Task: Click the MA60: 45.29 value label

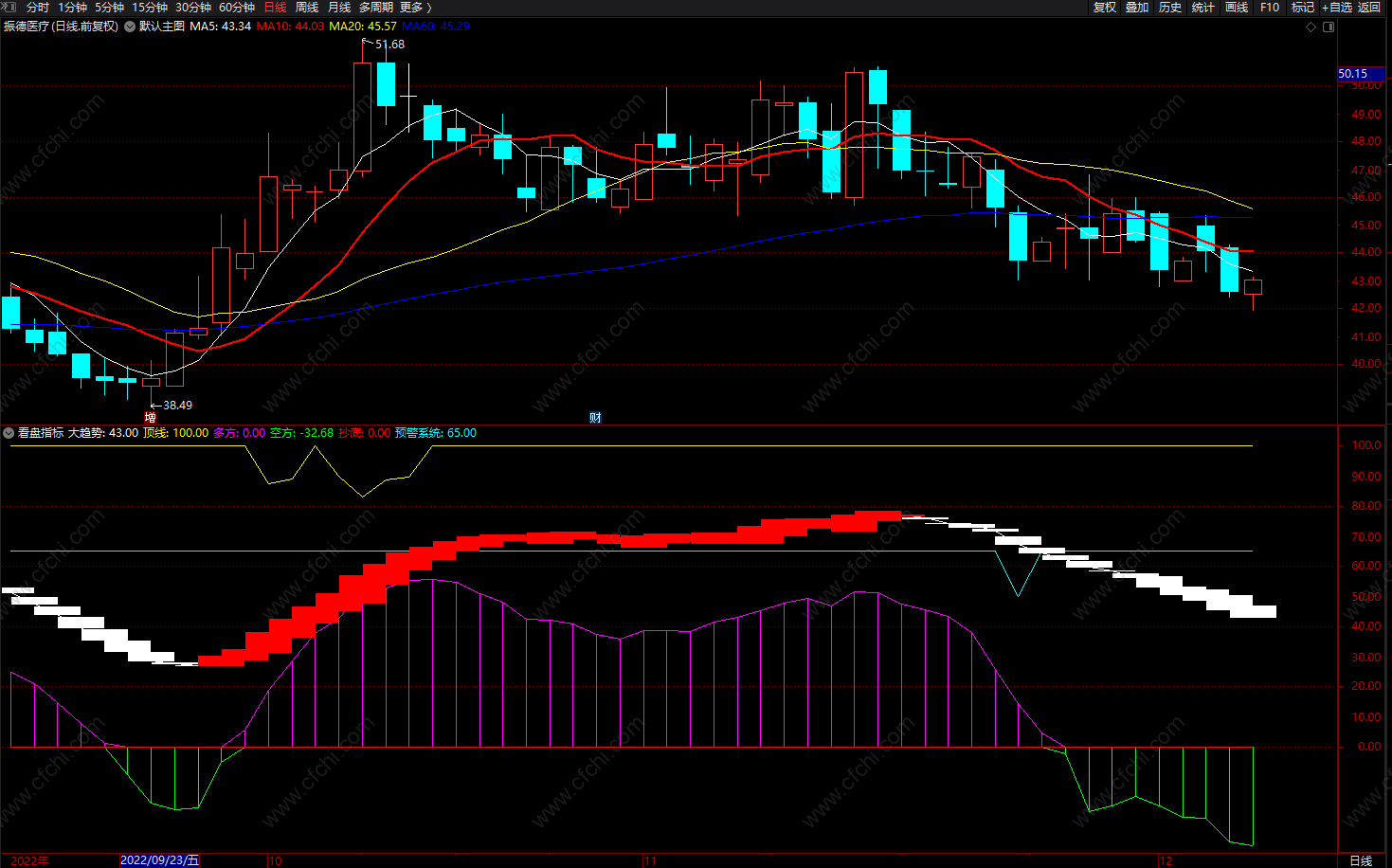Action: point(436,27)
